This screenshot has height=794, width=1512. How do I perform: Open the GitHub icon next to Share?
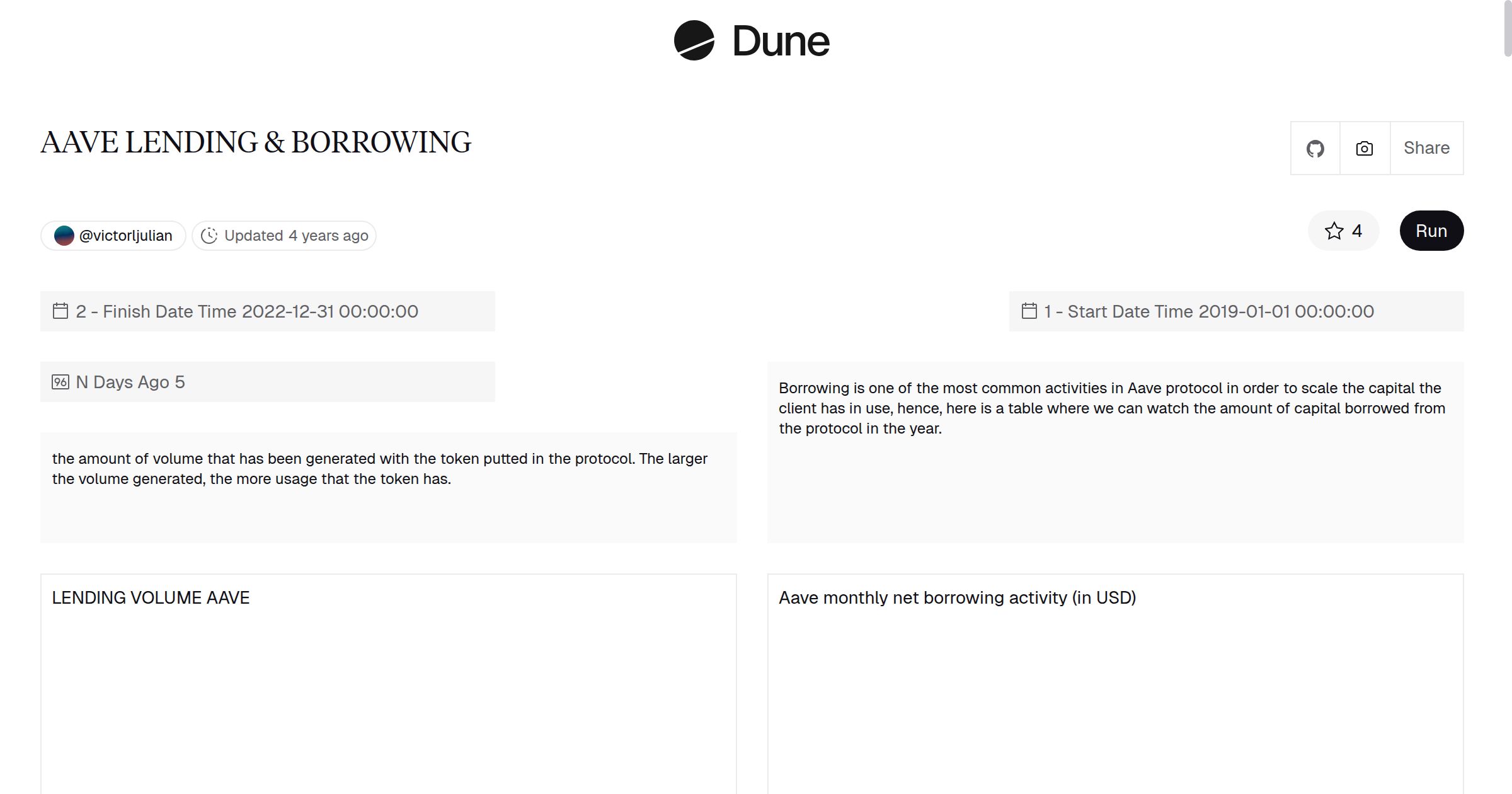1315,148
